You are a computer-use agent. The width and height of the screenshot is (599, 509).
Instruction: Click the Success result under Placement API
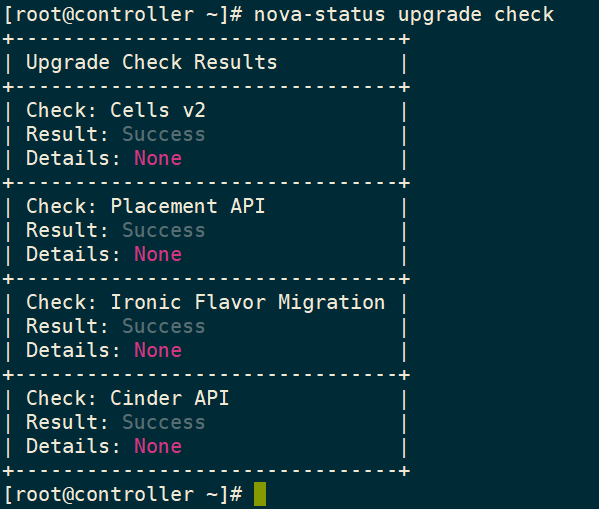coord(164,230)
